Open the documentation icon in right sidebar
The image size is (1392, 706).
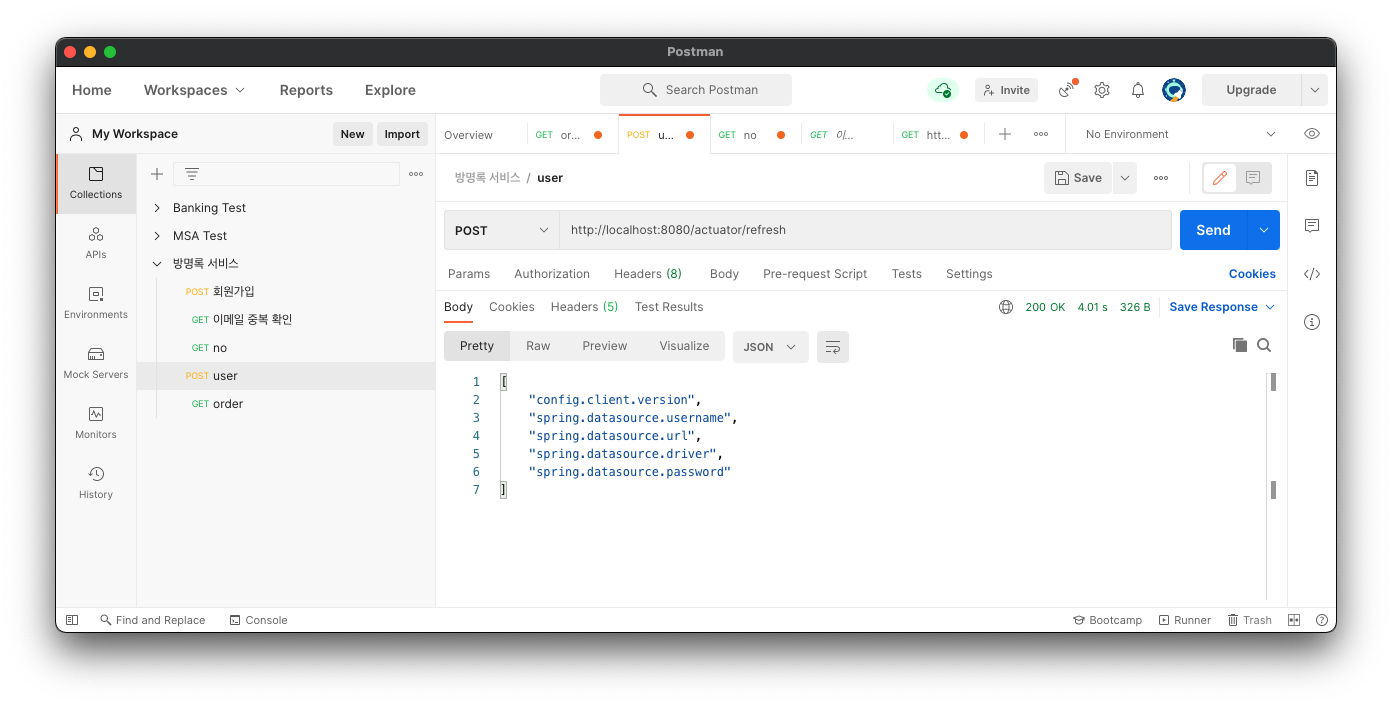(x=1312, y=178)
